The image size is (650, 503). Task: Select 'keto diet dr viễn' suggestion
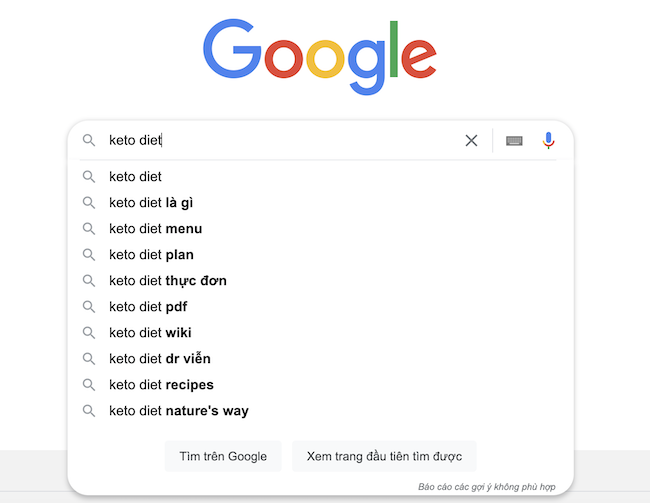(159, 359)
